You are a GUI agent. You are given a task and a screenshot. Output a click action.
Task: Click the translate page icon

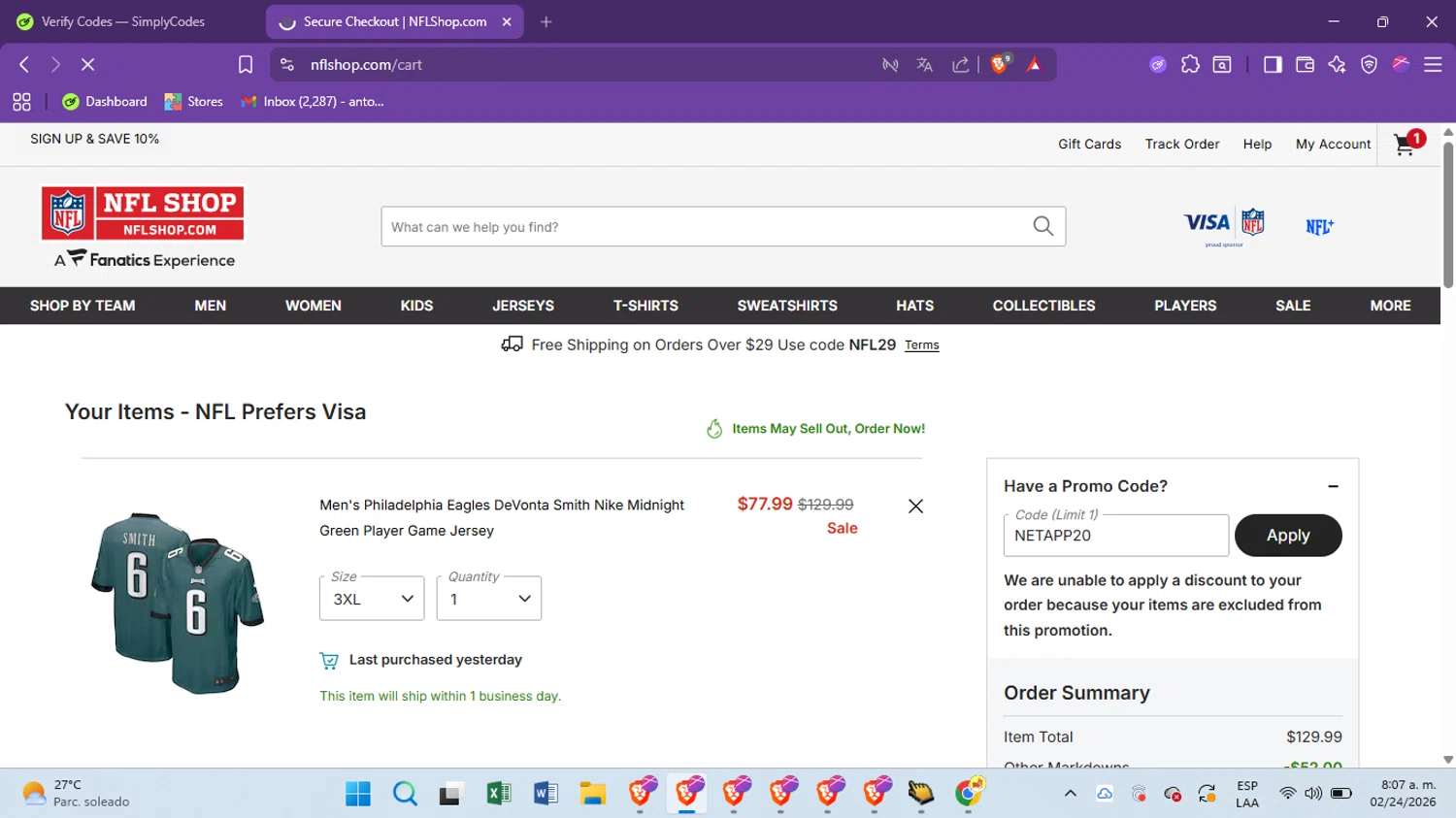pos(924,64)
